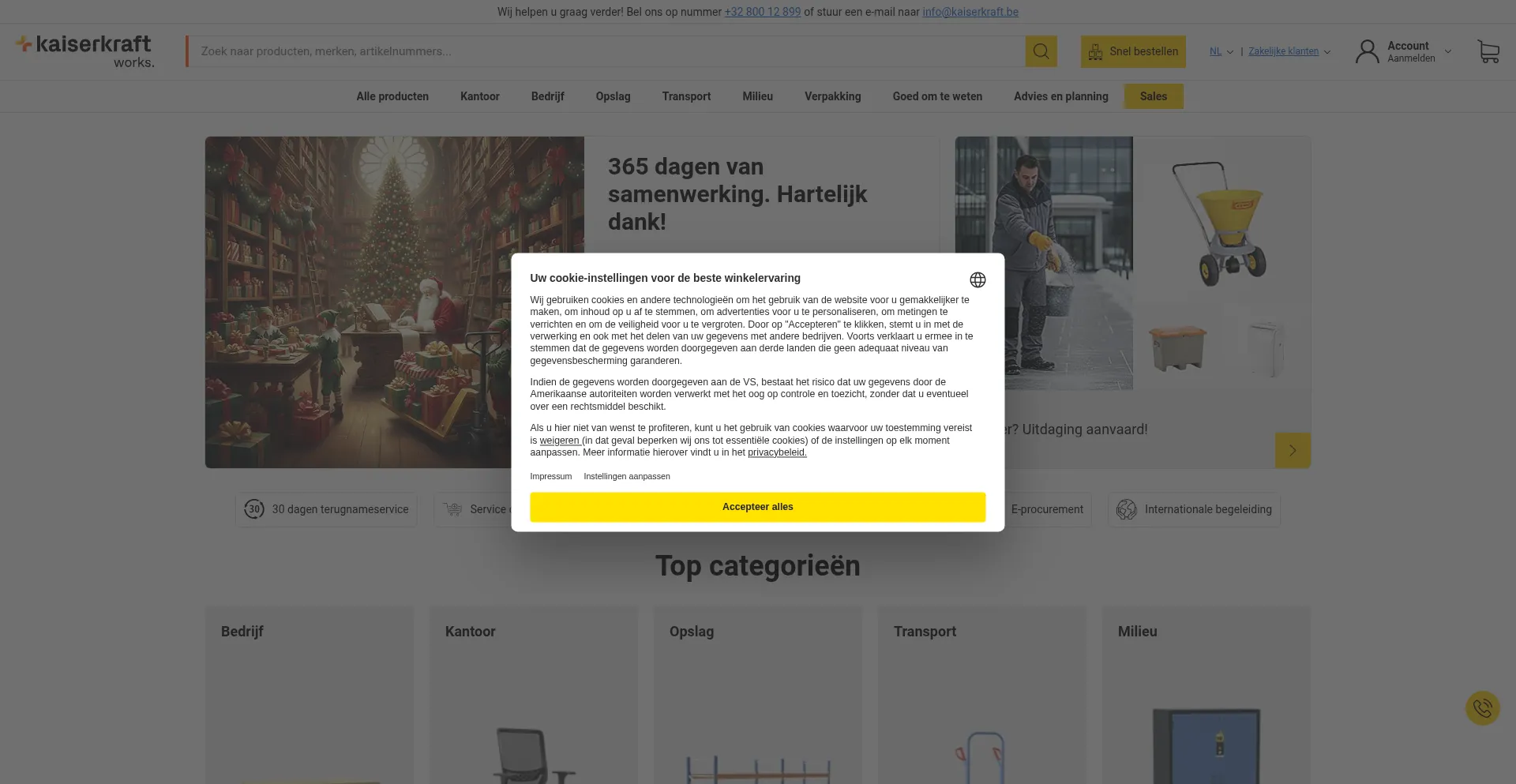Image resolution: width=1516 pixels, height=784 pixels.
Task: Click the 30 dagen terugnameservice icon
Action: tap(253, 509)
